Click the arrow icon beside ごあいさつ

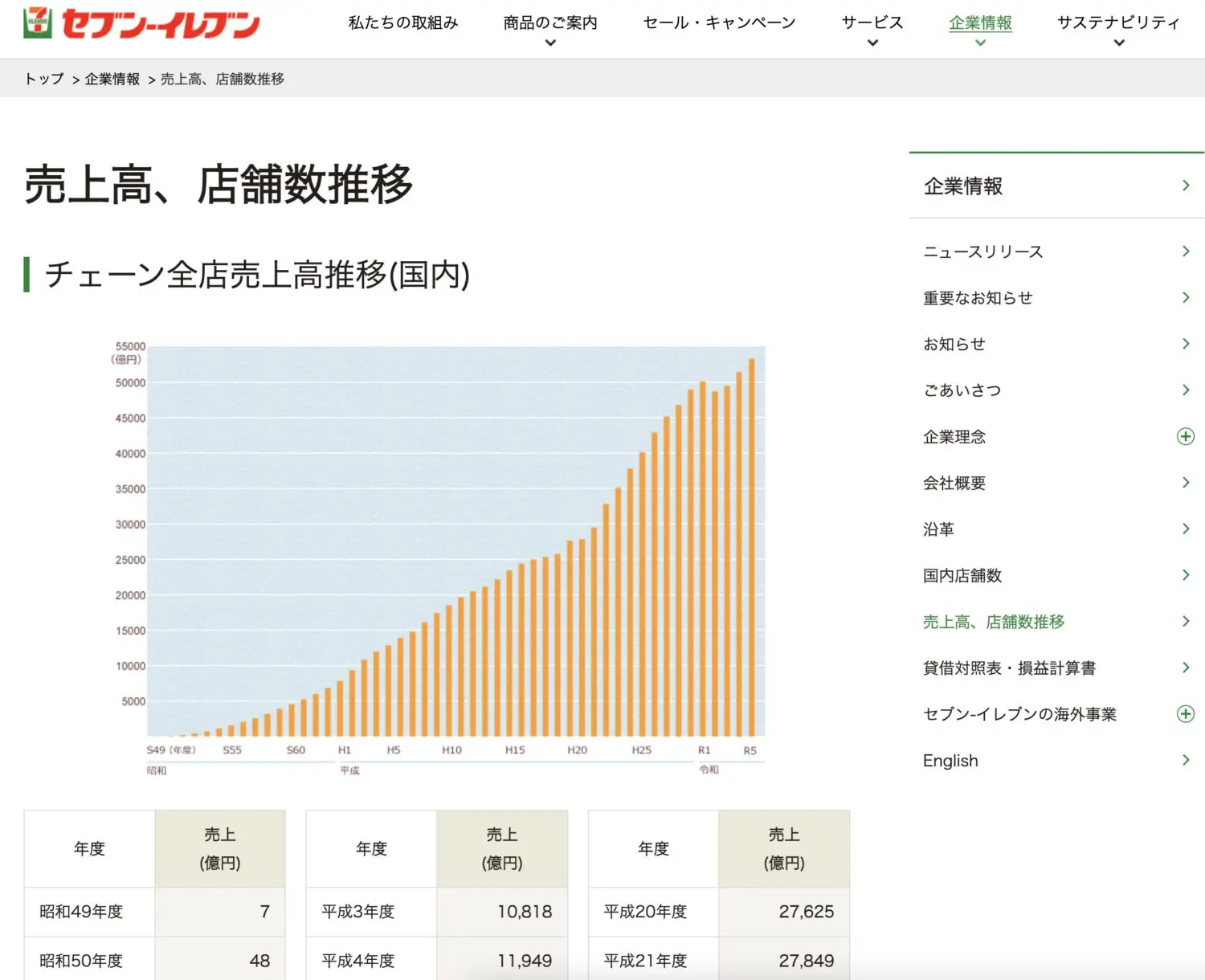pyautogui.click(x=1186, y=390)
